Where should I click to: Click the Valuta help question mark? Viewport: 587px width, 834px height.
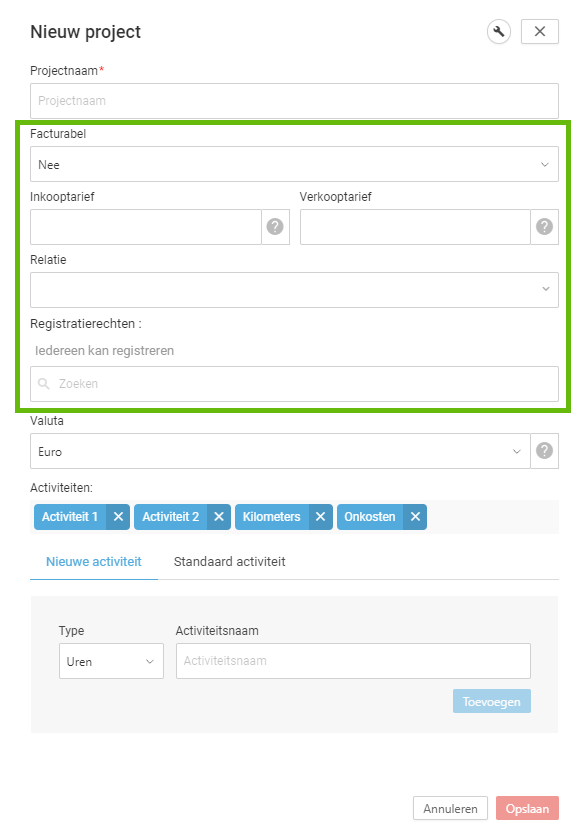click(x=544, y=451)
